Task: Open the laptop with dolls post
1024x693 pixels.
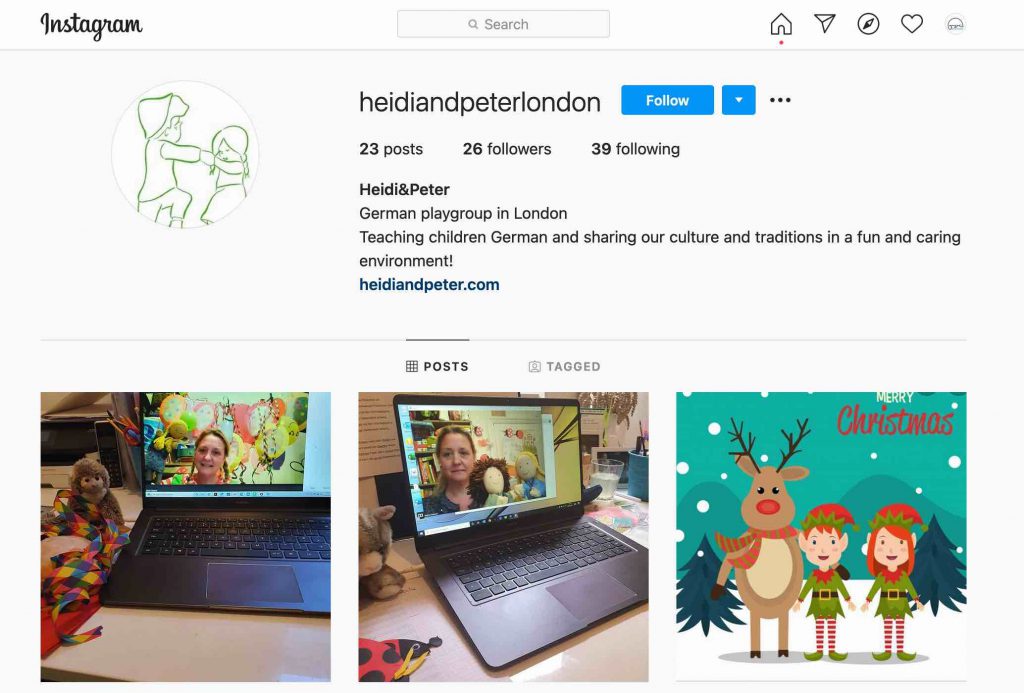Action: pyautogui.click(x=504, y=537)
